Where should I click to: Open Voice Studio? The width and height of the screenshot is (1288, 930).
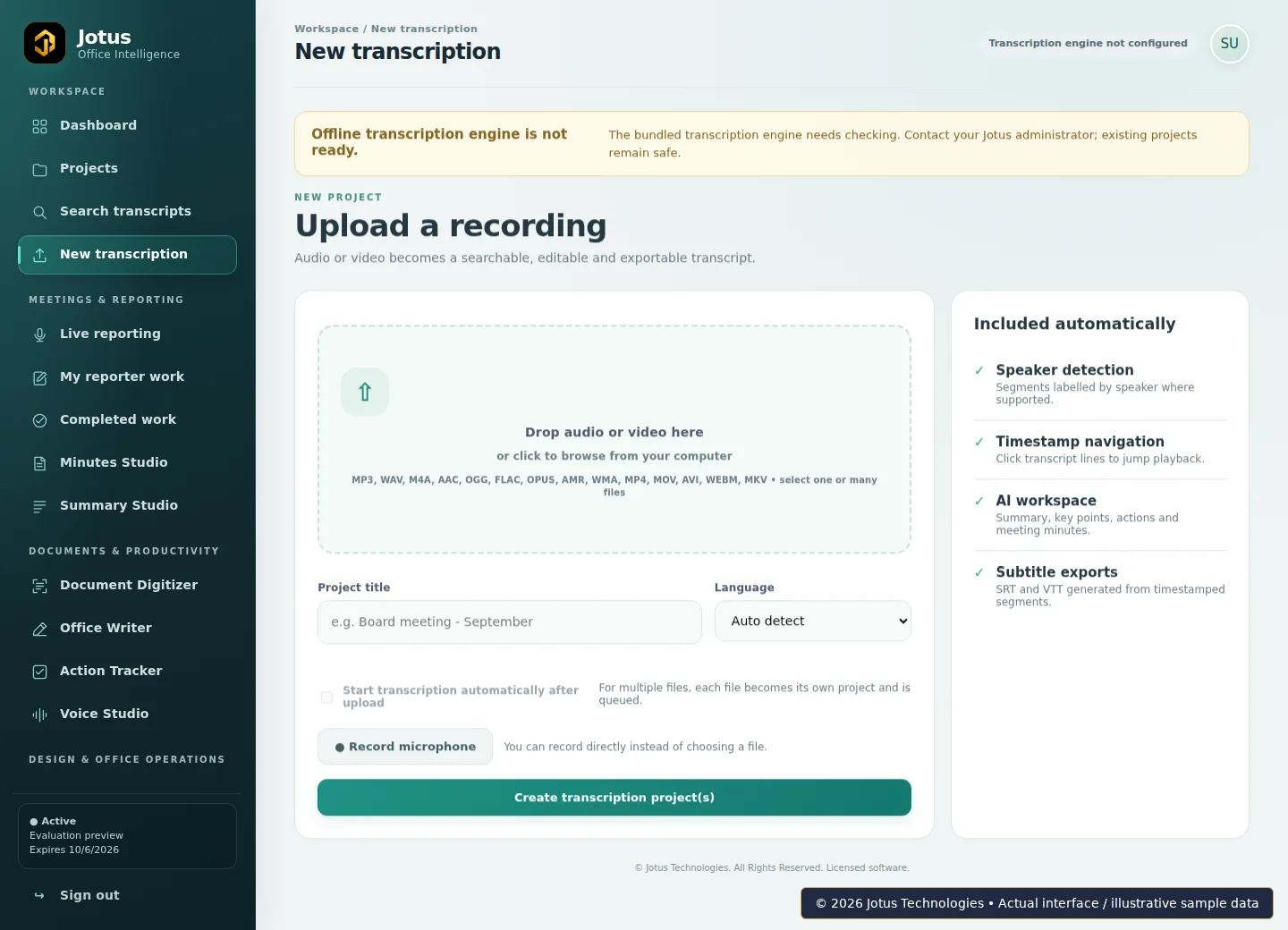tap(127, 714)
